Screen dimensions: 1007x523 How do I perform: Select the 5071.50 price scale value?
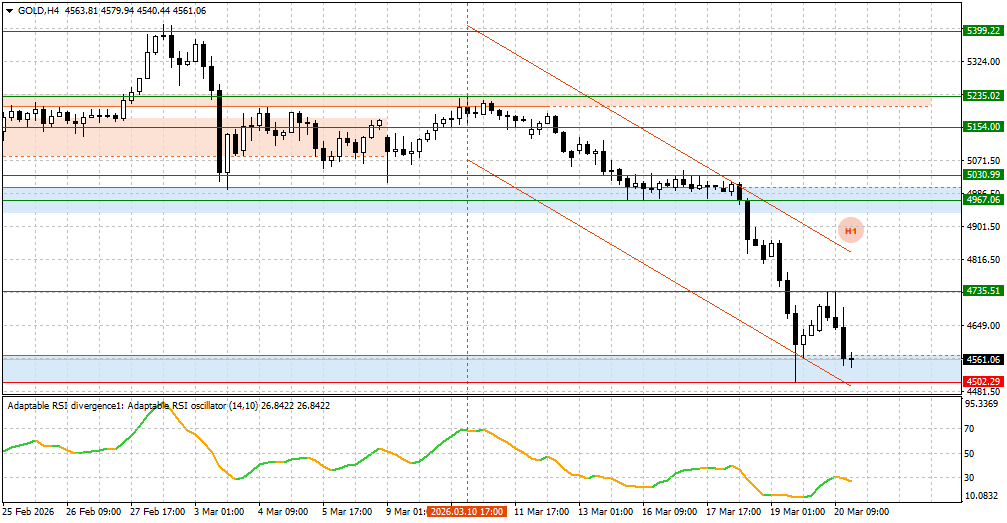coord(983,161)
